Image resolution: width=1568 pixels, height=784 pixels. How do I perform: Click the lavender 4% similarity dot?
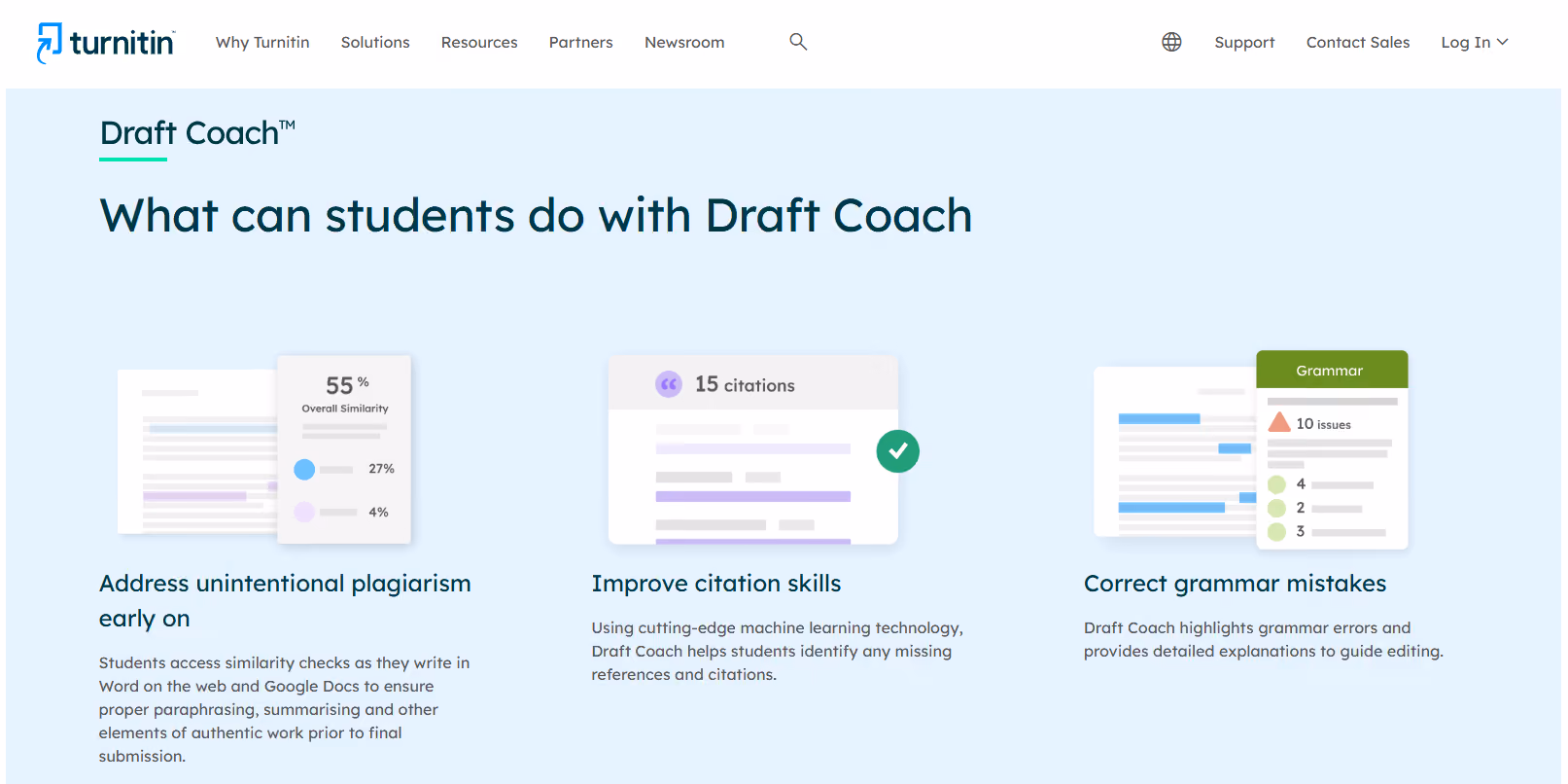click(x=304, y=512)
